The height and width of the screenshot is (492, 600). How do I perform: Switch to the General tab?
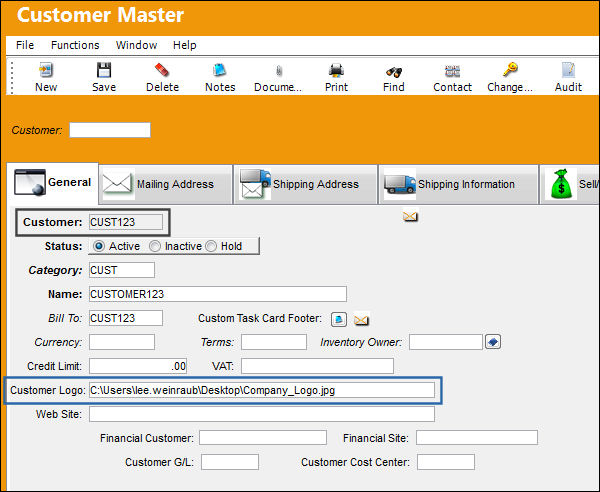tap(53, 183)
